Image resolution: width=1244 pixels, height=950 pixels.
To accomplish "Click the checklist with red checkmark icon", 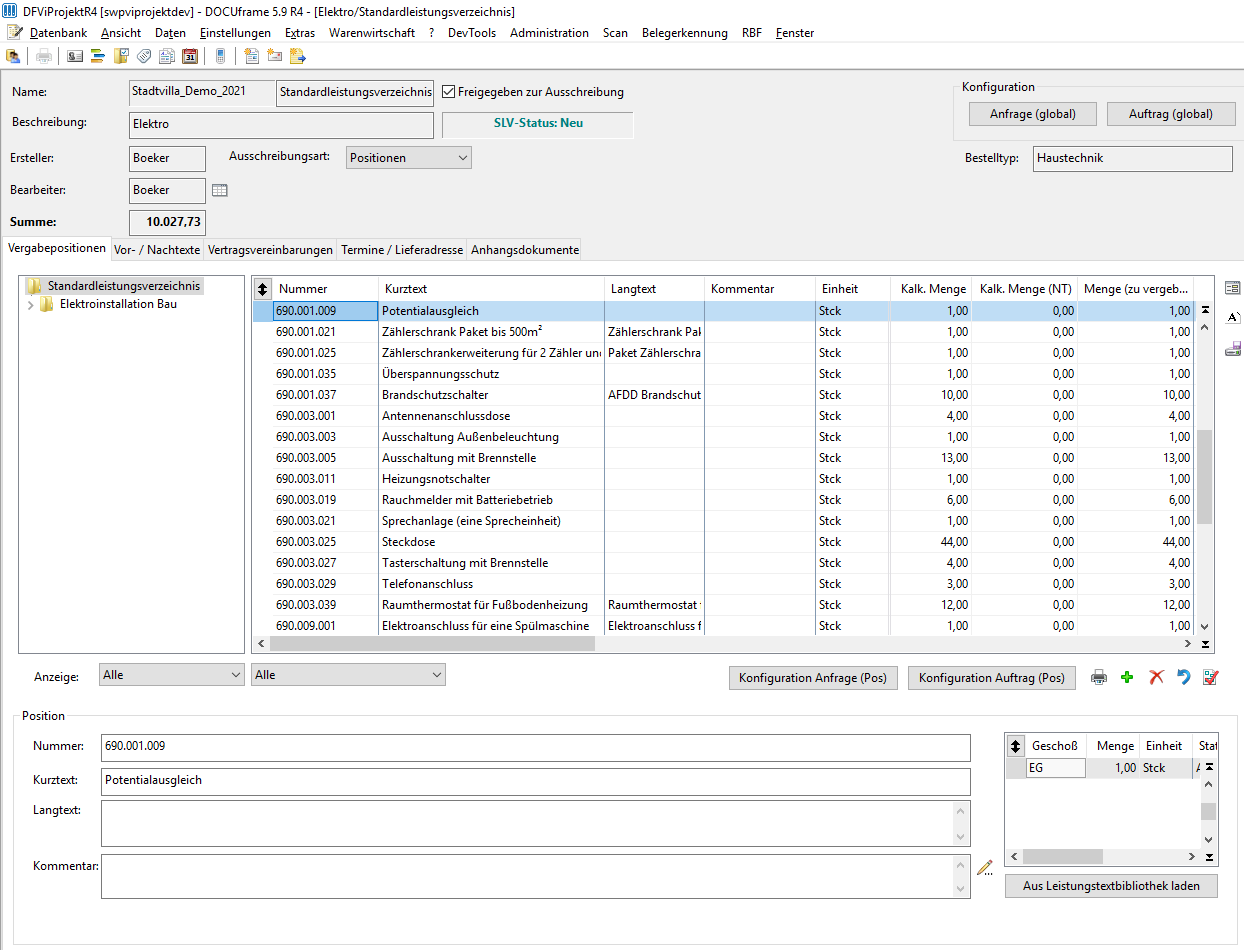I will 1211,678.
